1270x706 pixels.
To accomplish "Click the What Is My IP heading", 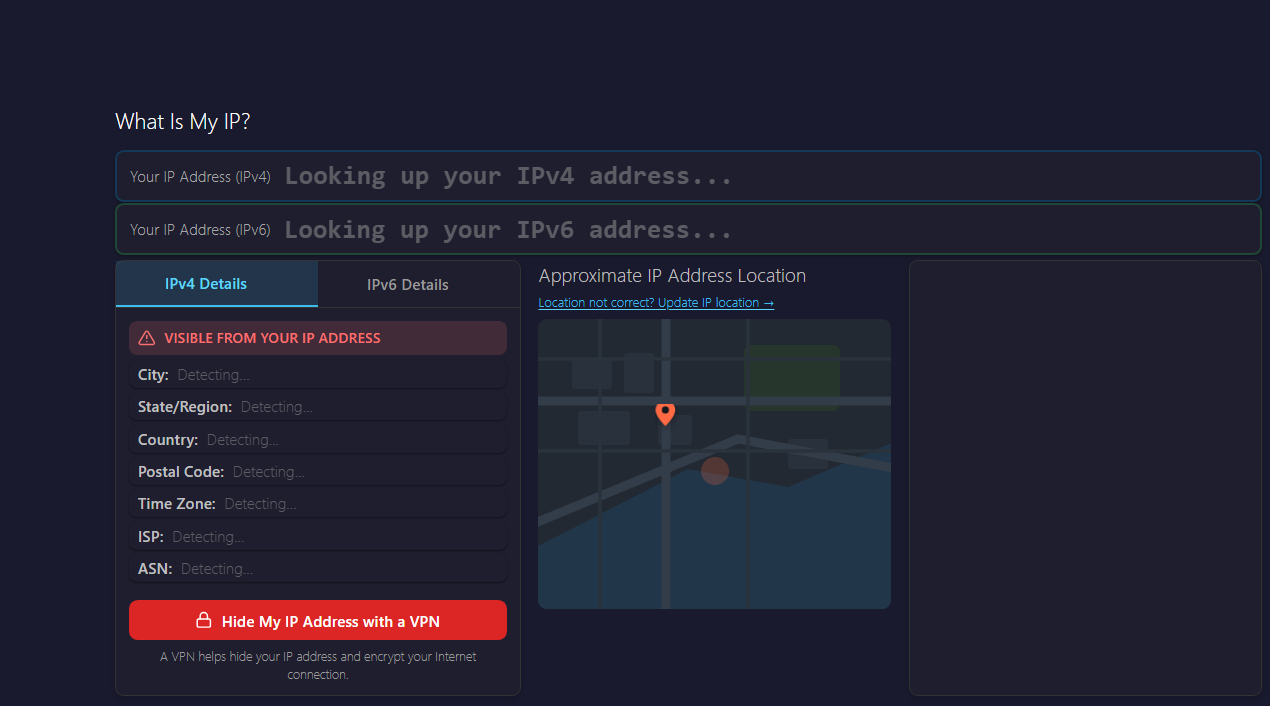I will coord(183,122).
